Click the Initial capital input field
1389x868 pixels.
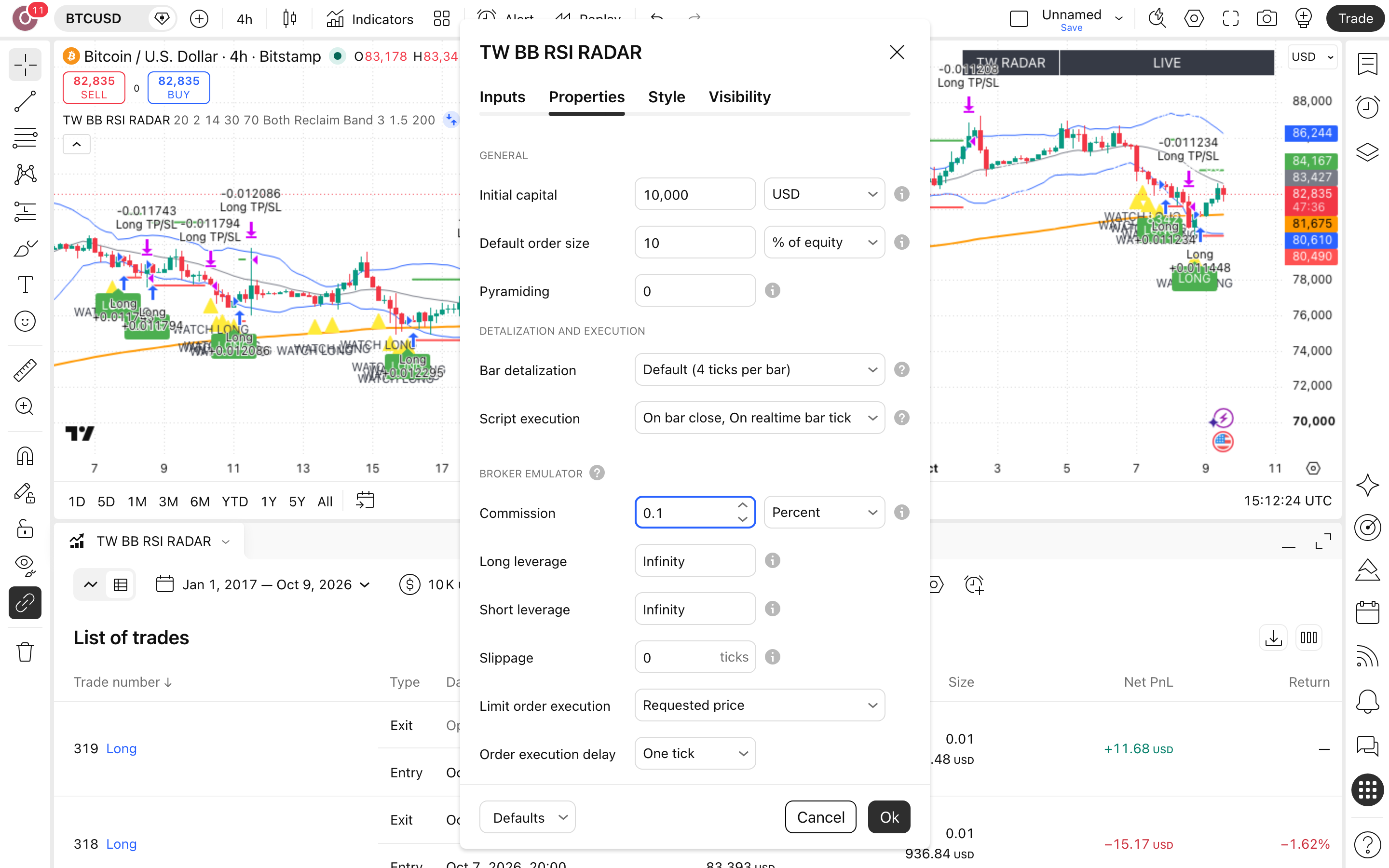(x=695, y=194)
